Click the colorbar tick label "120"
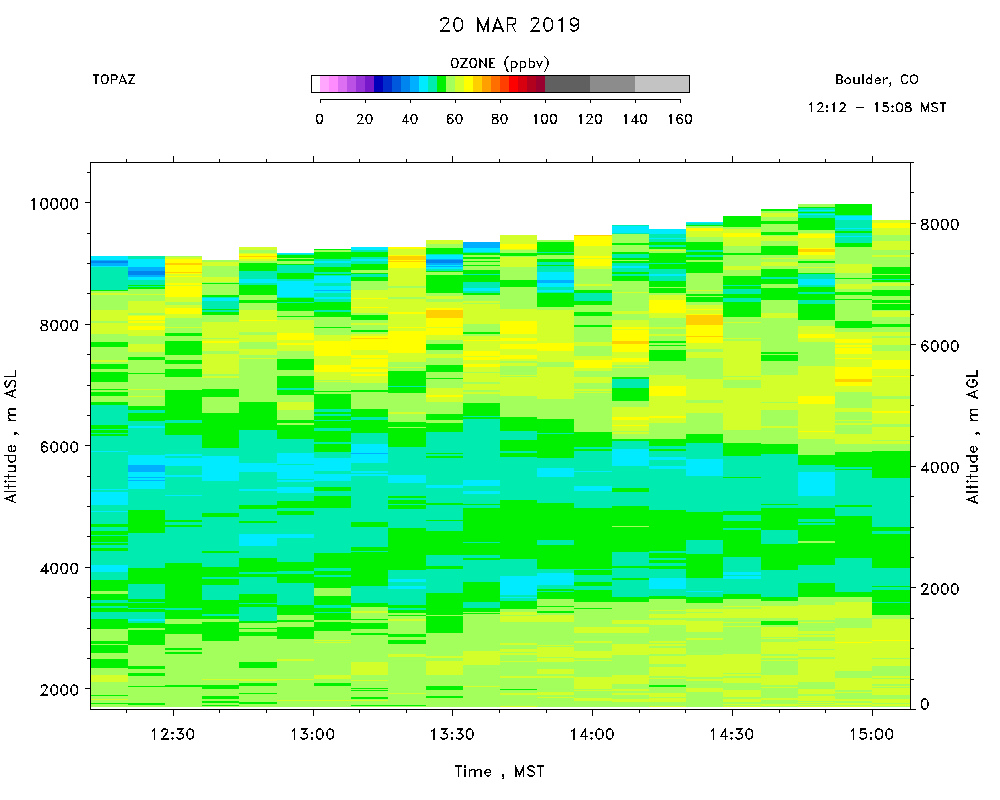 590,119
